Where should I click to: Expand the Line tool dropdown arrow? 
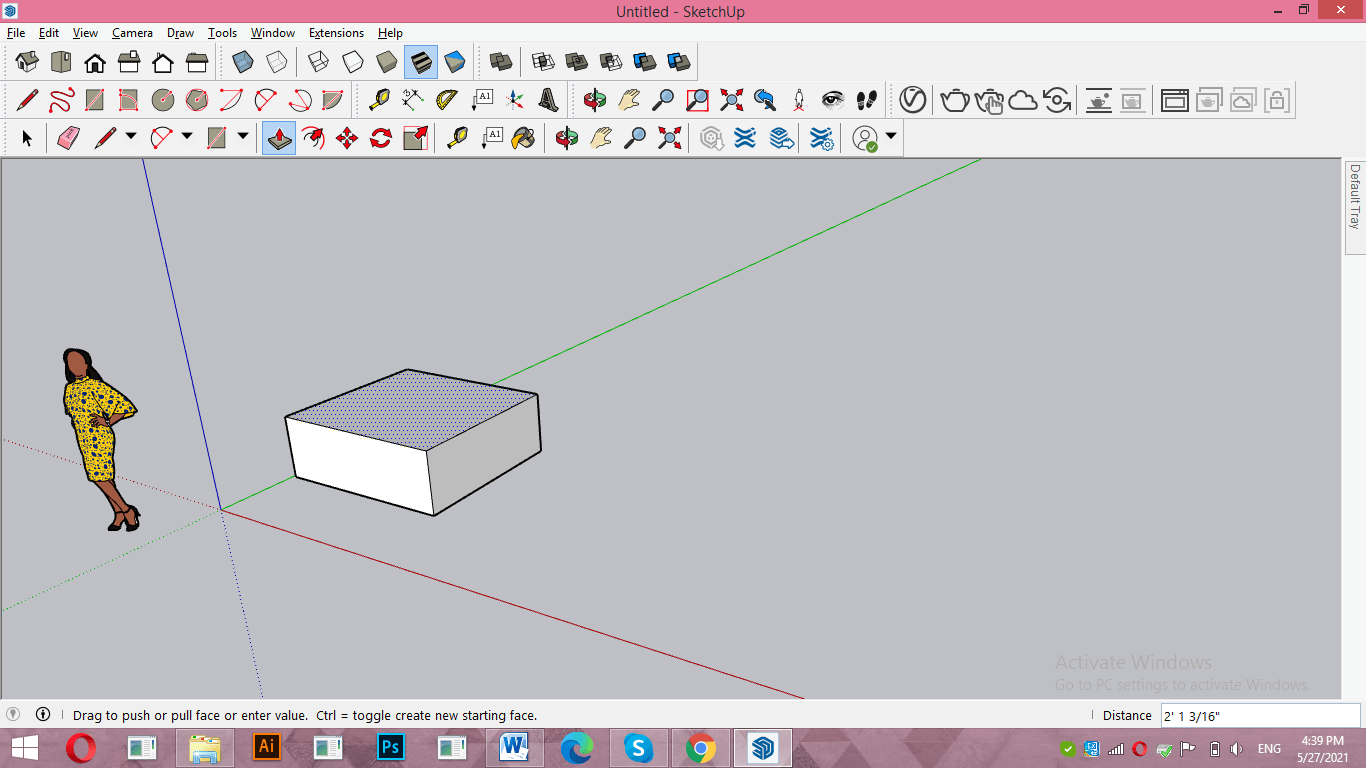pos(131,137)
